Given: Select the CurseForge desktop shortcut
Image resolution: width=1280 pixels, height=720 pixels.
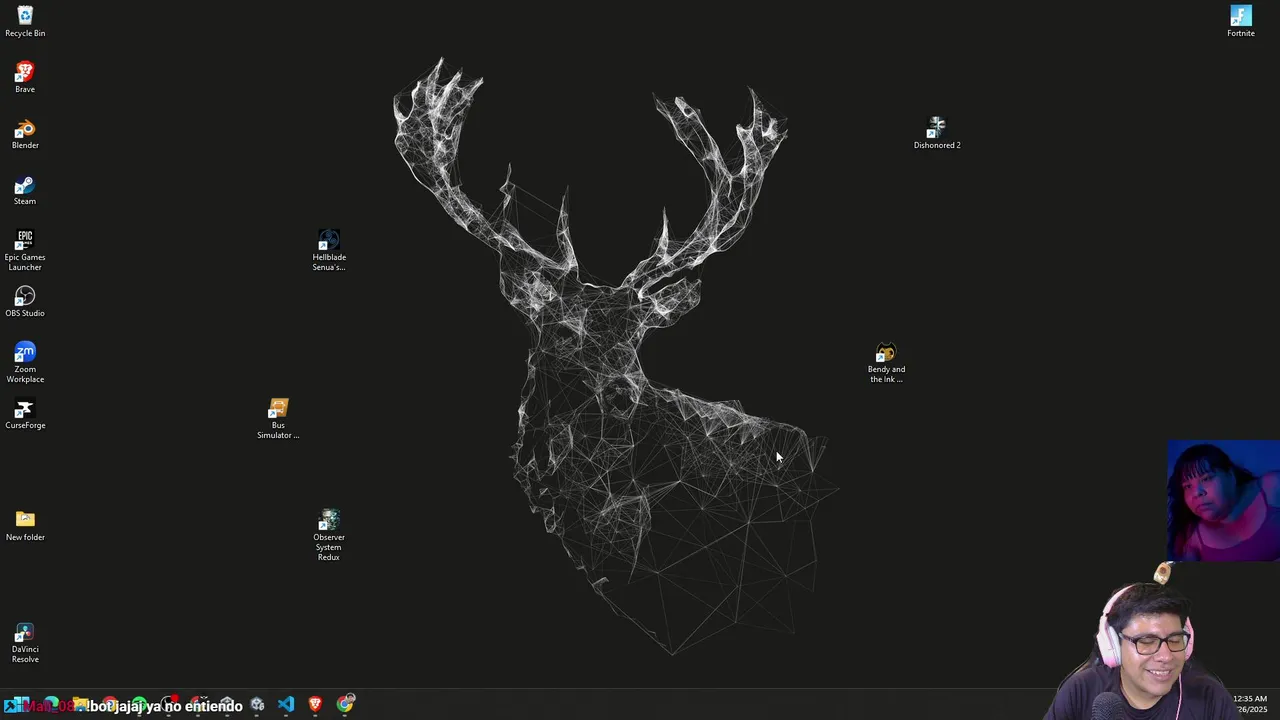Looking at the screenshot, I should (x=25, y=414).
